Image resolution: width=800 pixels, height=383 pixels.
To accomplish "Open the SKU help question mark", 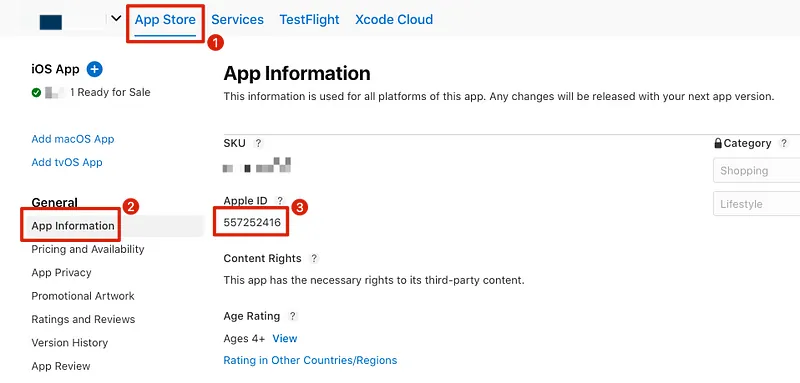I will click(259, 143).
